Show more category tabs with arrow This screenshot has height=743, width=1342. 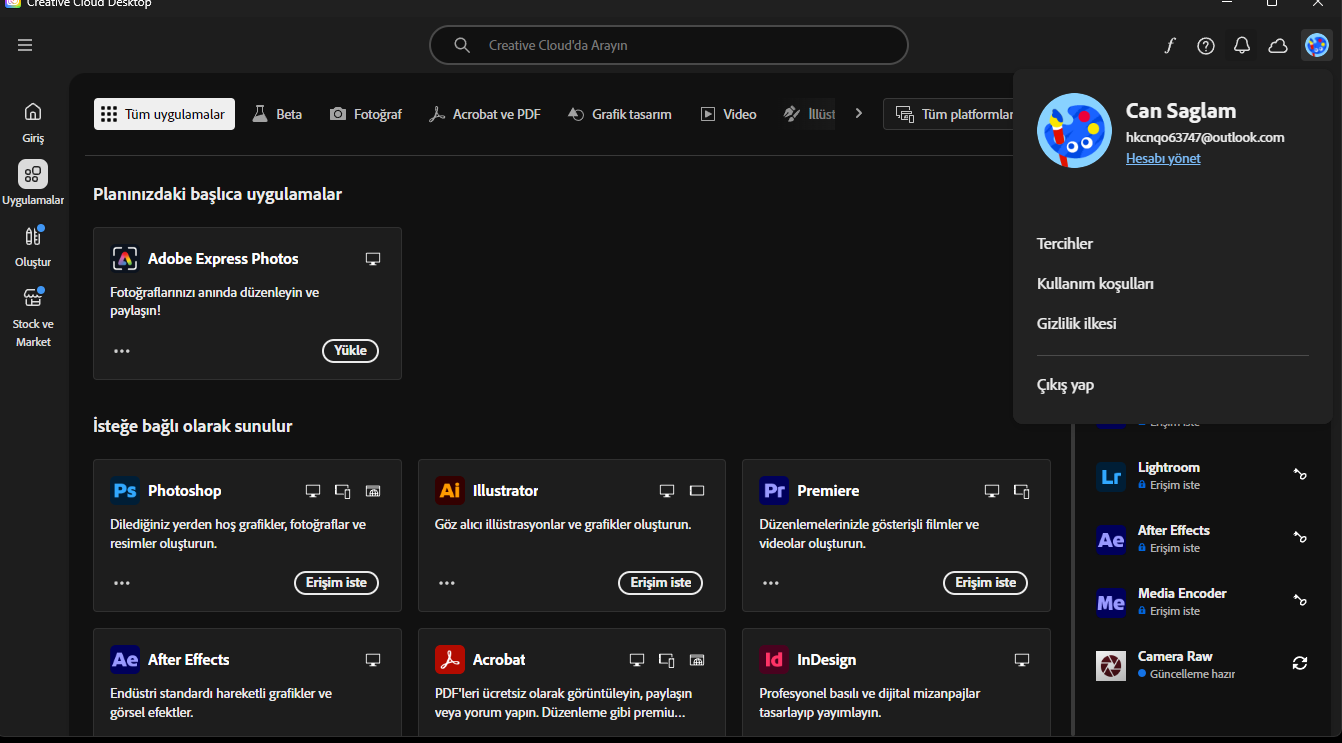[x=858, y=114]
